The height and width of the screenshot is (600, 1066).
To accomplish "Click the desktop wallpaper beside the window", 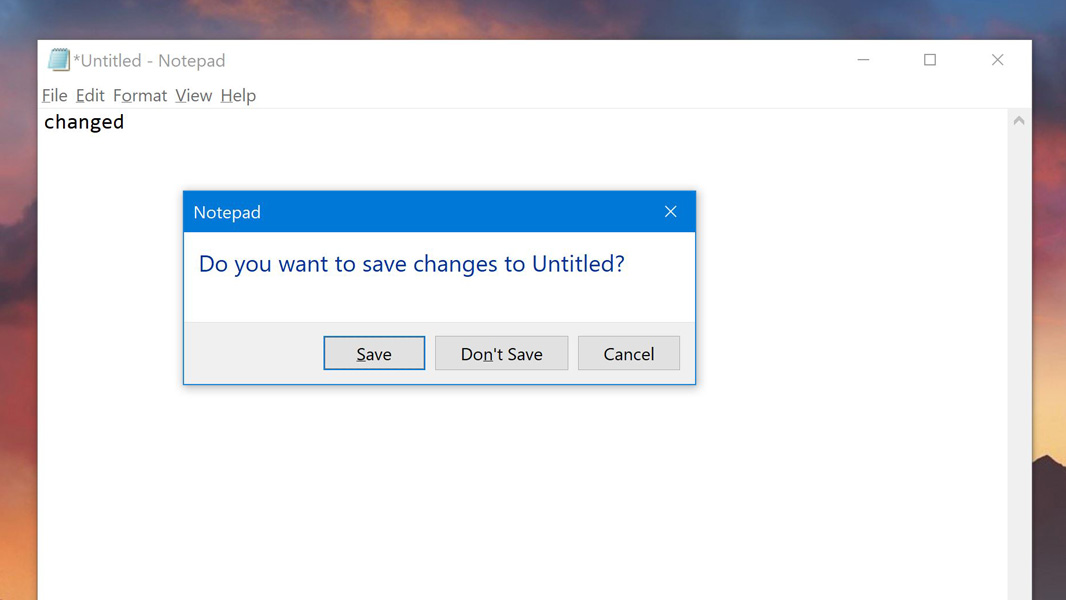I will click(1048, 300).
